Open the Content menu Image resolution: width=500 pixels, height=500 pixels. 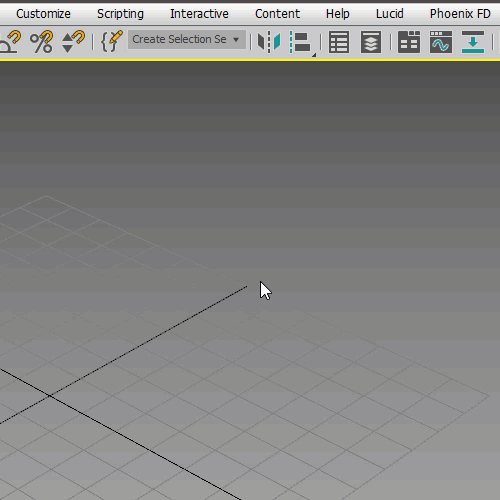click(x=277, y=14)
